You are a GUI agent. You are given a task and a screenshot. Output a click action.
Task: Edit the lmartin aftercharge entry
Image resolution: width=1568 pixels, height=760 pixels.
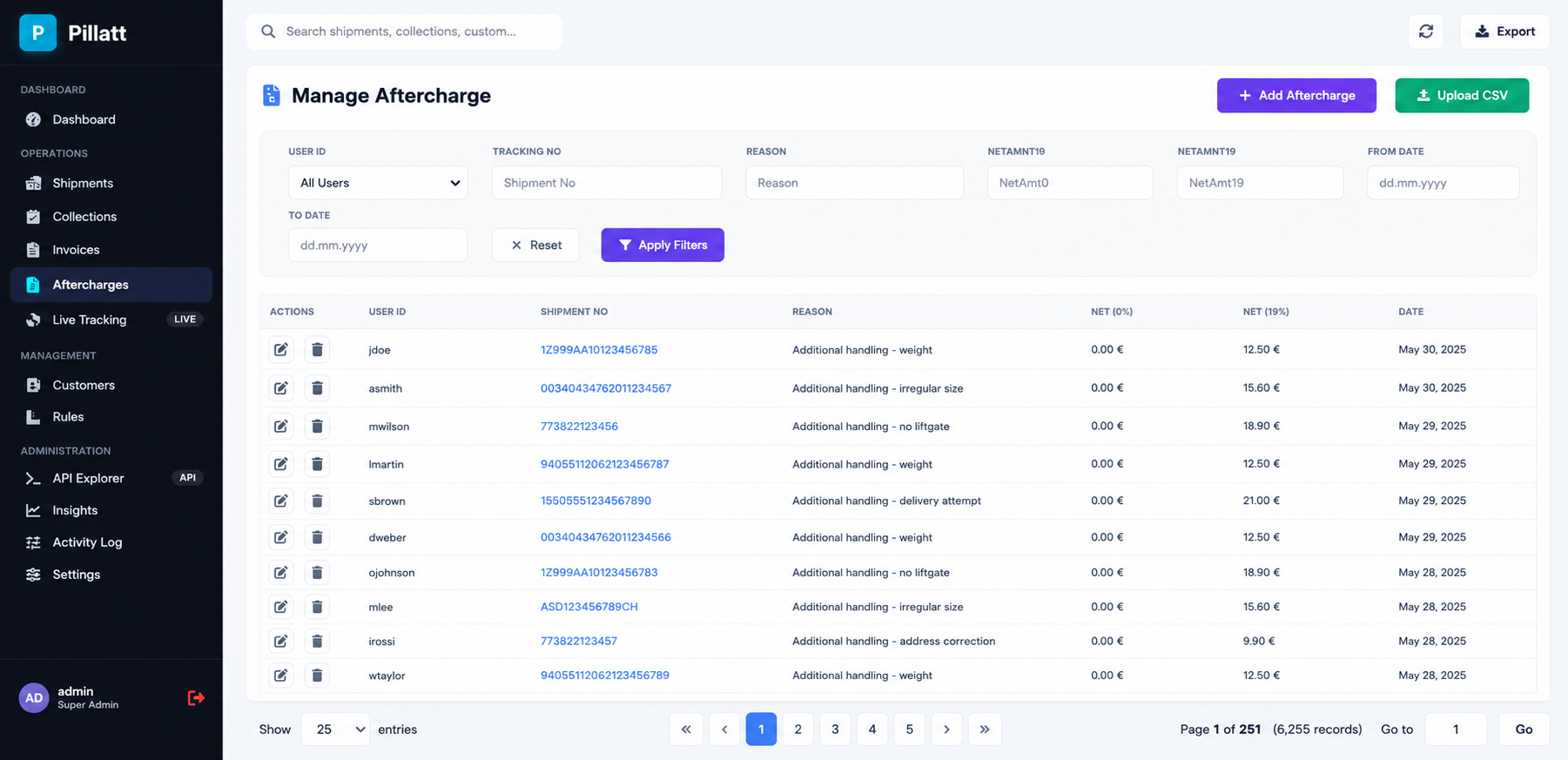tap(280, 464)
